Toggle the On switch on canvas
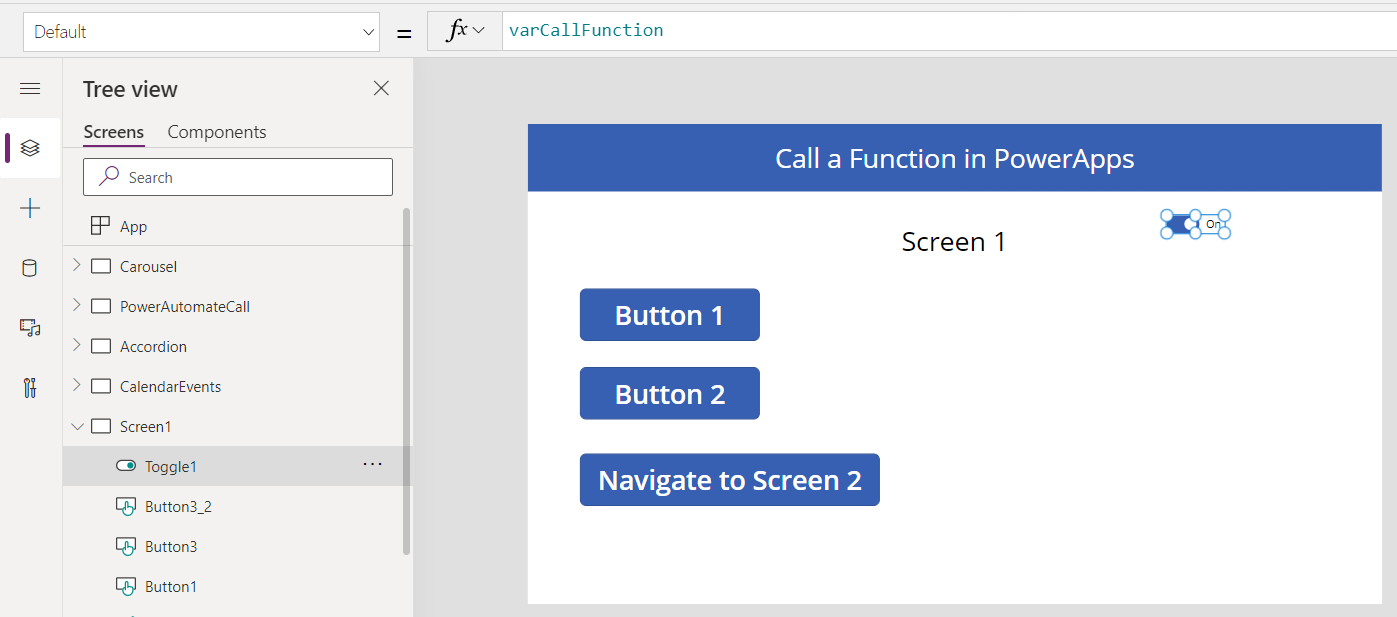The image size is (1397, 617). (x=1195, y=224)
